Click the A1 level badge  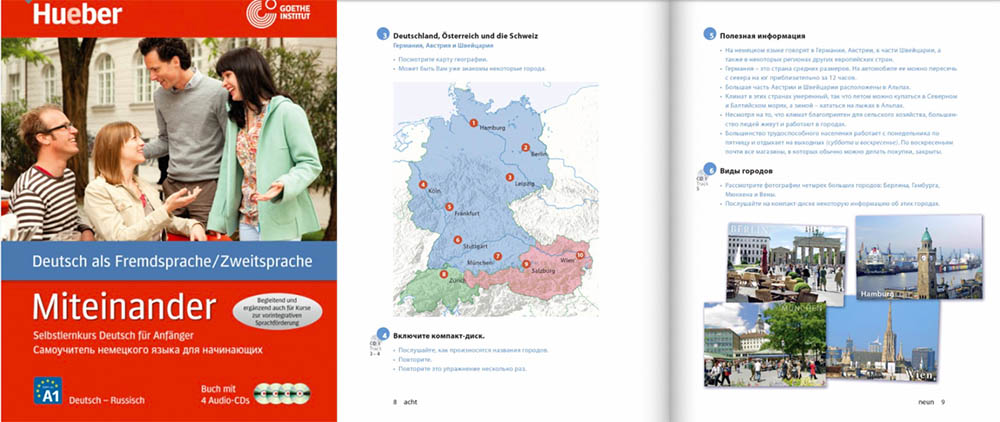click(48, 390)
